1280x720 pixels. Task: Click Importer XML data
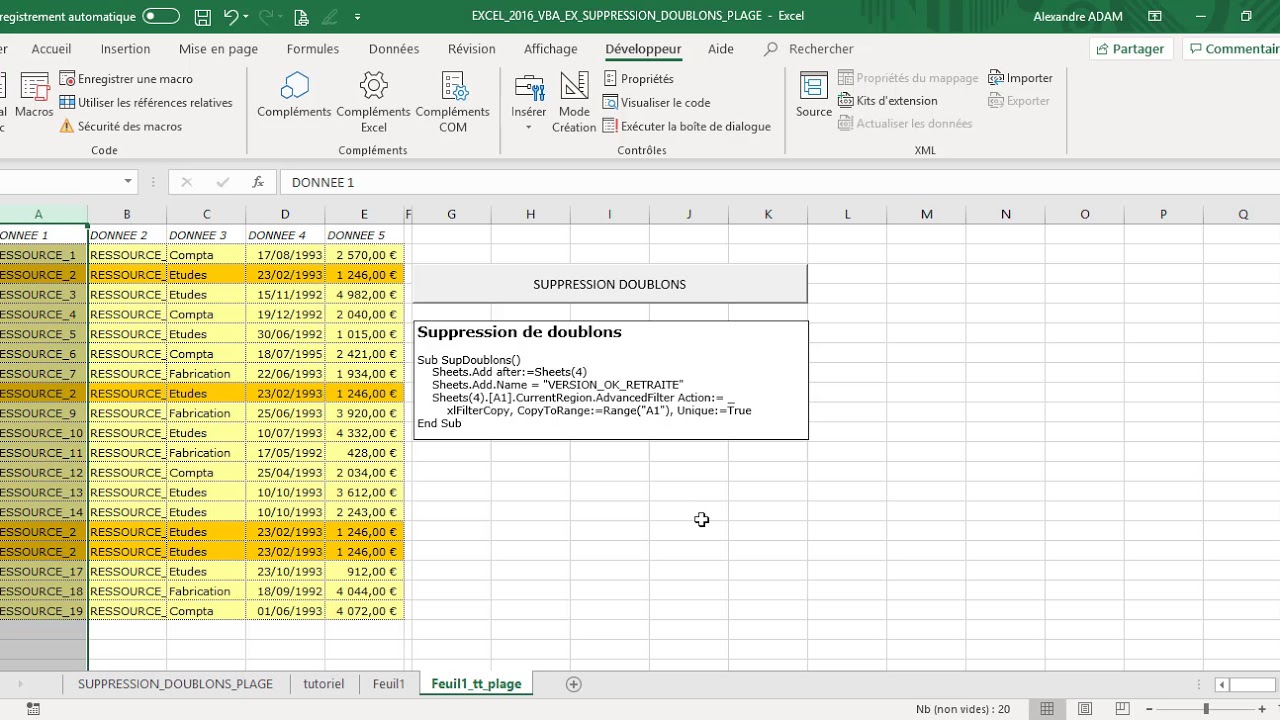coord(1021,78)
